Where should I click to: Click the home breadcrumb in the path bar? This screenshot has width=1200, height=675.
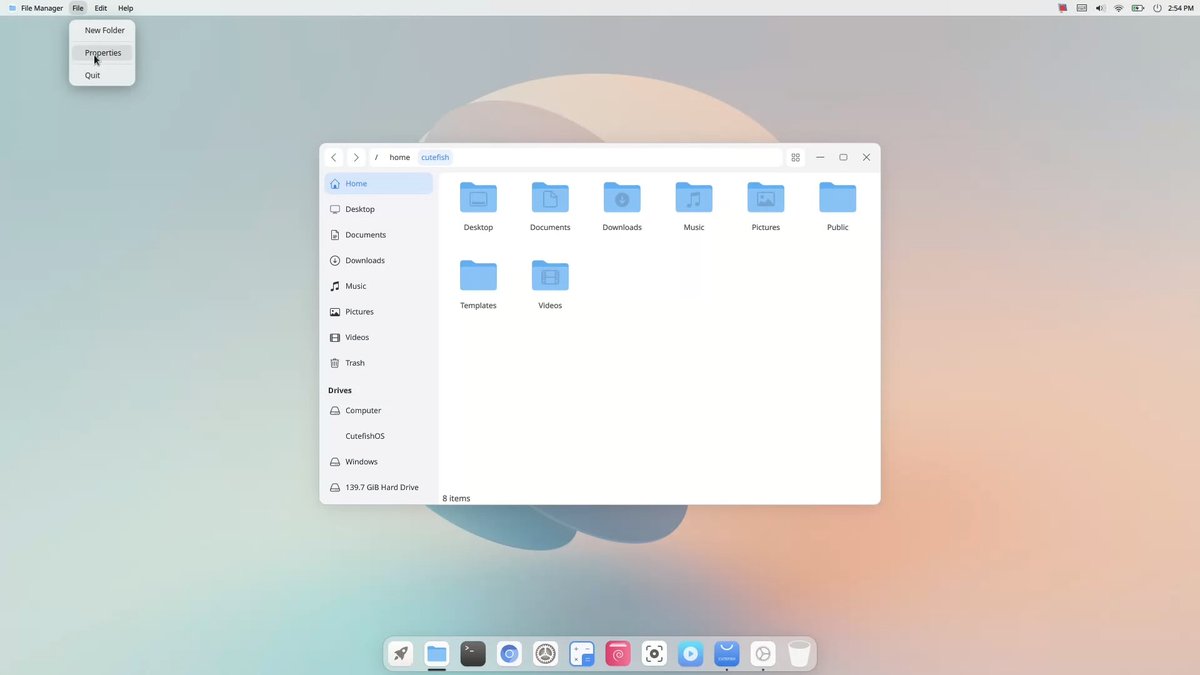click(x=400, y=157)
